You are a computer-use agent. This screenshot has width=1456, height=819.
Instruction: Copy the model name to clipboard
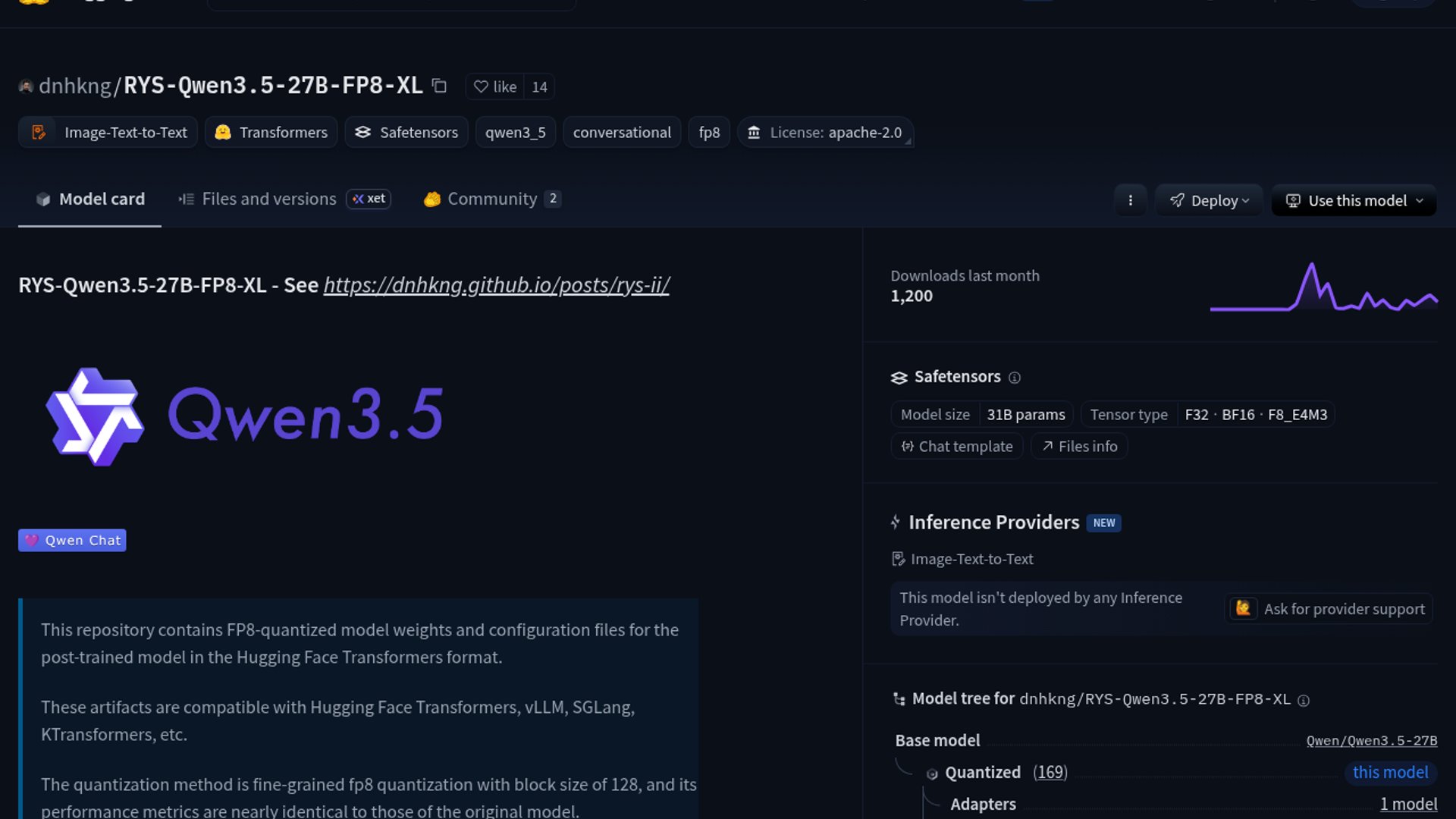coord(438,86)
